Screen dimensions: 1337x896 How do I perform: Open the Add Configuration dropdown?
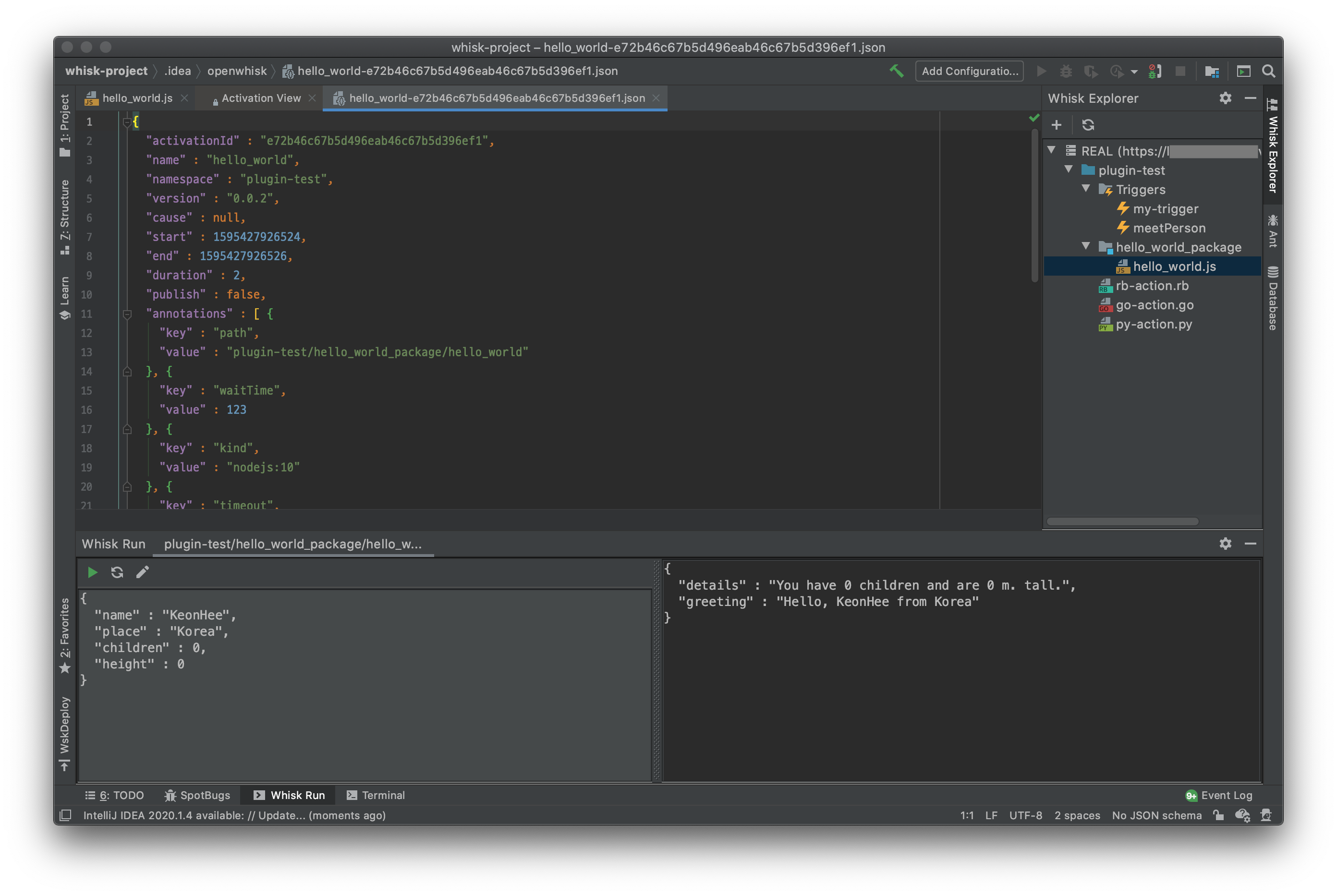click(969, 71)
